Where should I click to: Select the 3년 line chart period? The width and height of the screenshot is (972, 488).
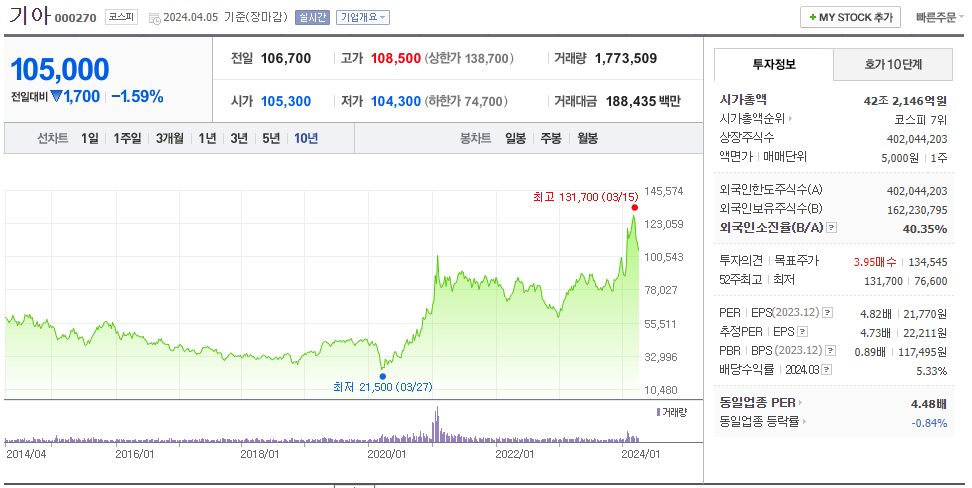tap(239, 138)
